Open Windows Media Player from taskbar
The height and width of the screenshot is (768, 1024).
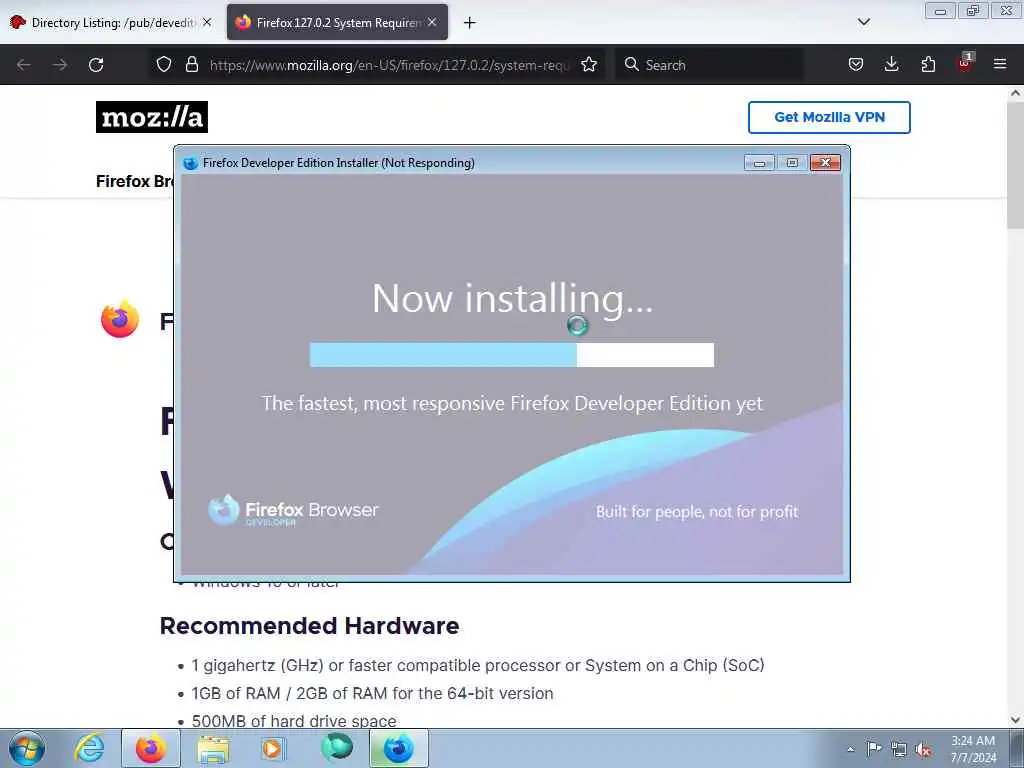(x=274, y=748)
